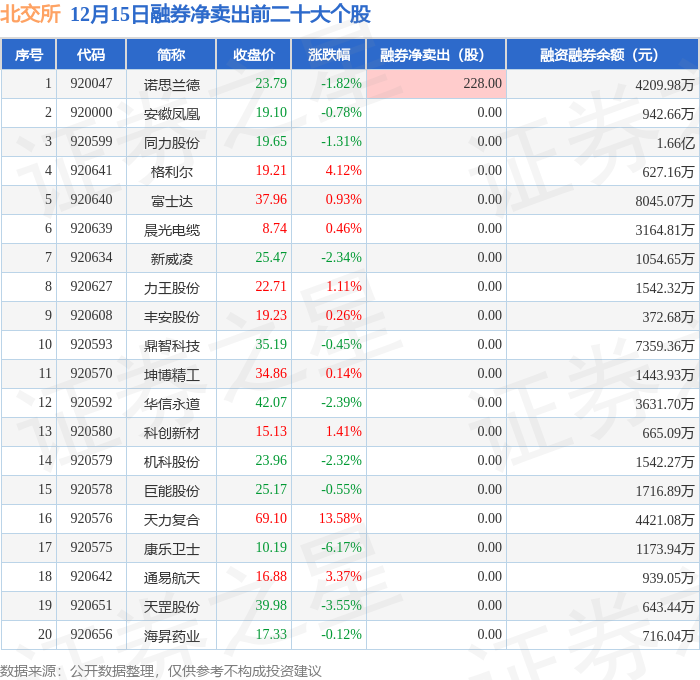Click the 融资融券余额（元） column header

click(602, 54)
